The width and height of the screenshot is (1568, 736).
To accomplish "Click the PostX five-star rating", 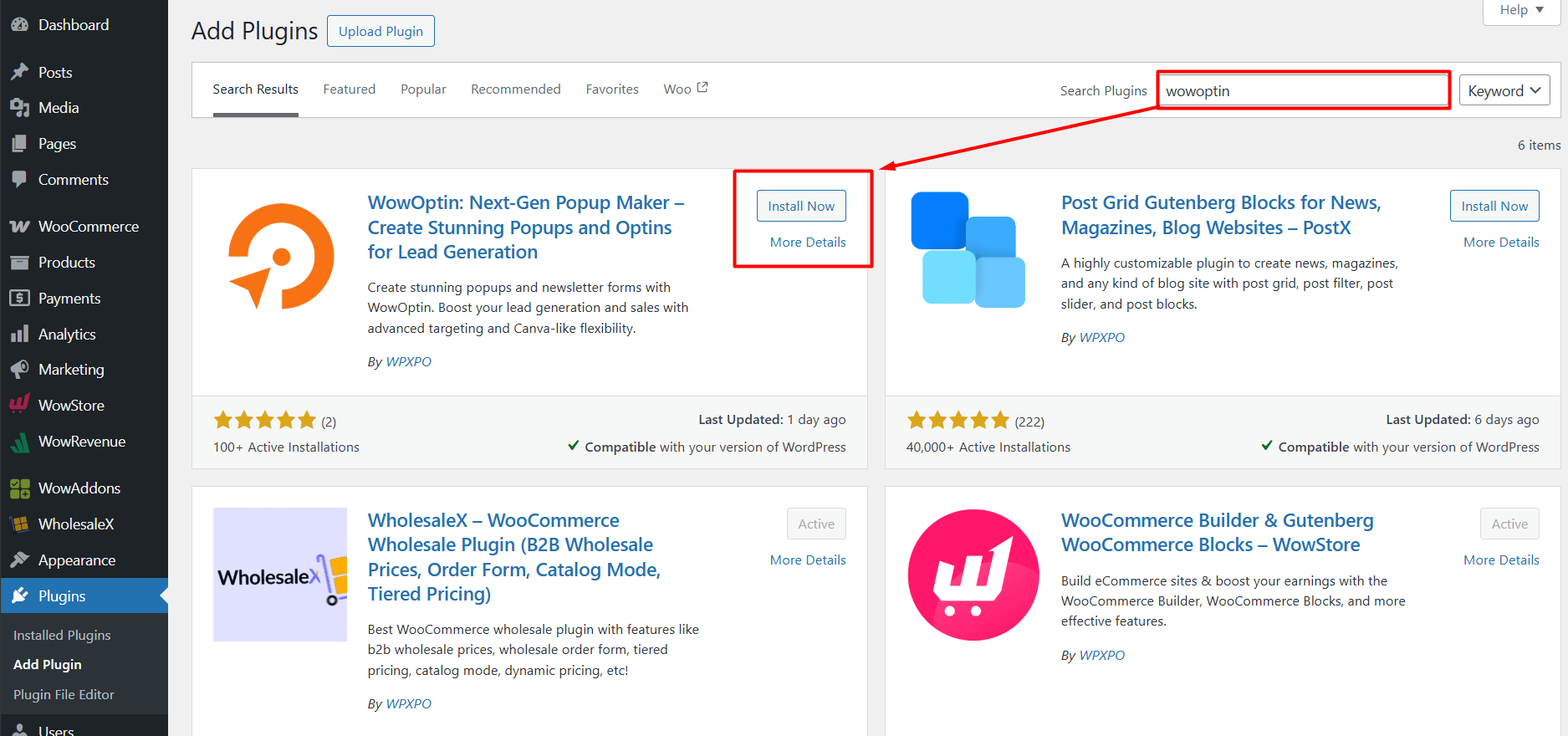I will (958, 420).
